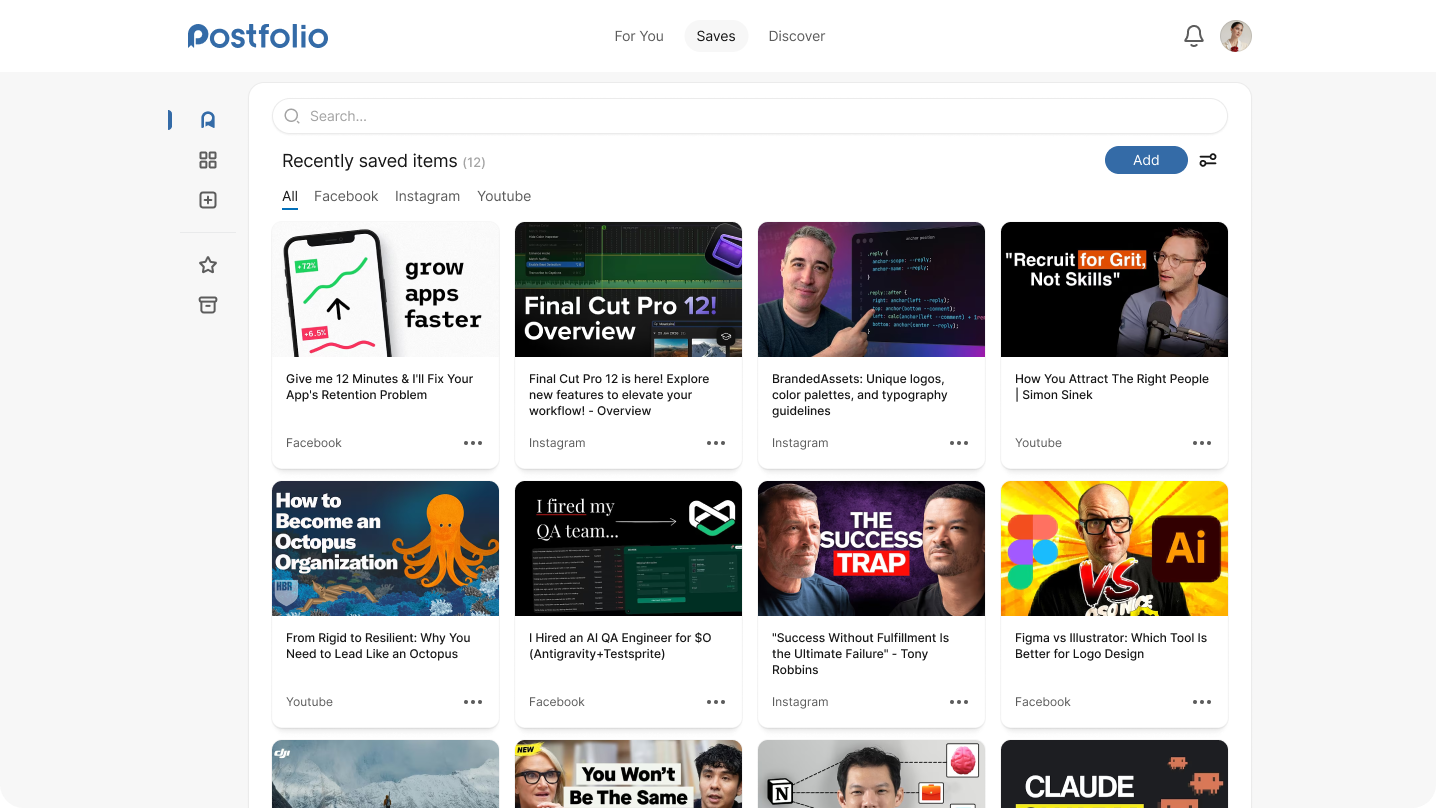Open the Final Cut Pro 12 Overview thumbnail
Screen dimensions: 1436x808
click(628, 289)
